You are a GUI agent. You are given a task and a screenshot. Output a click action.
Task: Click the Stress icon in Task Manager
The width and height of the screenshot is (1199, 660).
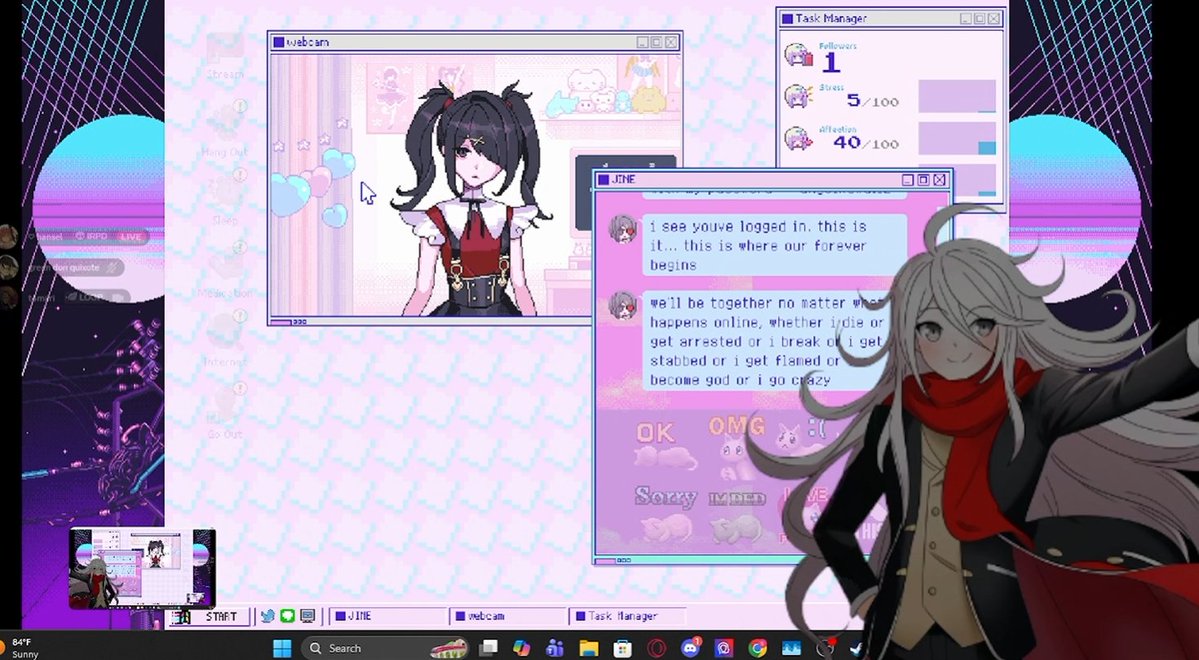[x=798, y=97]
